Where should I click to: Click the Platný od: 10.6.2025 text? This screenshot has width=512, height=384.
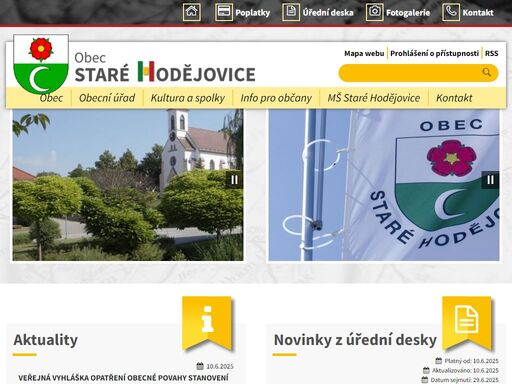[x=471, y=361]
